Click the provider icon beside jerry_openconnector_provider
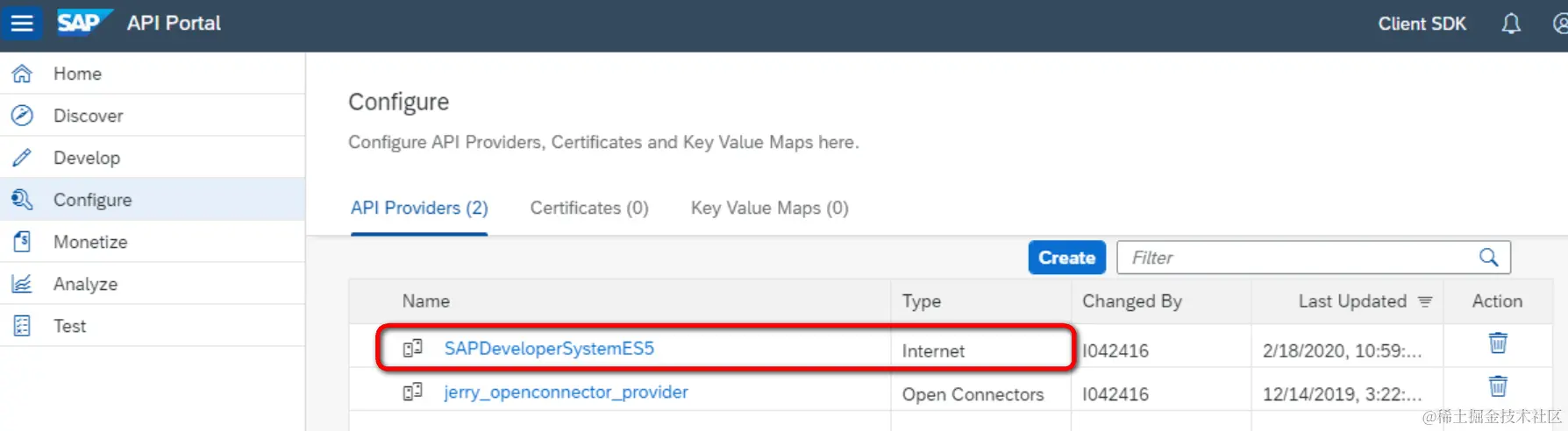 coord(412,392)
